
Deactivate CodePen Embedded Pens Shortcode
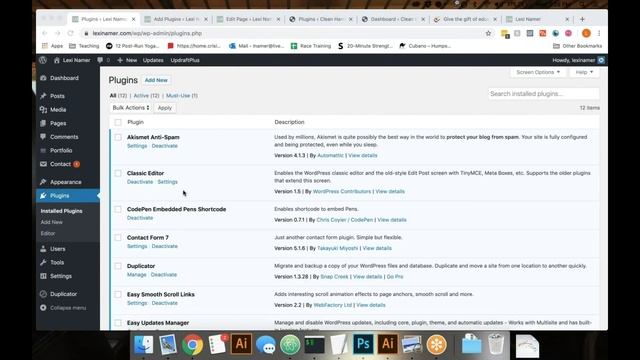140,218
